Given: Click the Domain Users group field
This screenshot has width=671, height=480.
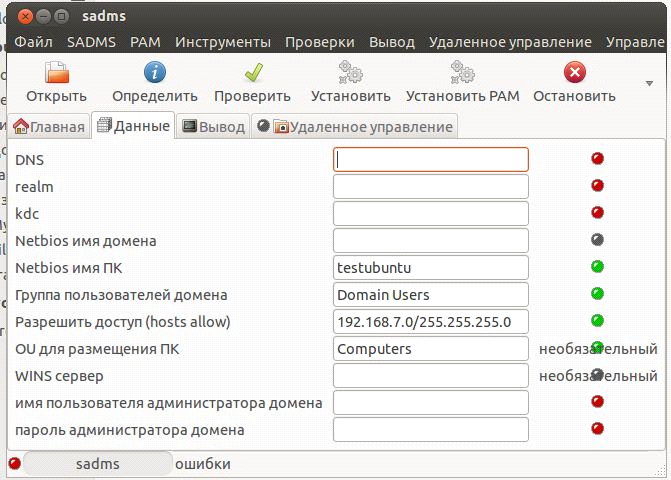Looking at the screenshot, I should [431, 295].
